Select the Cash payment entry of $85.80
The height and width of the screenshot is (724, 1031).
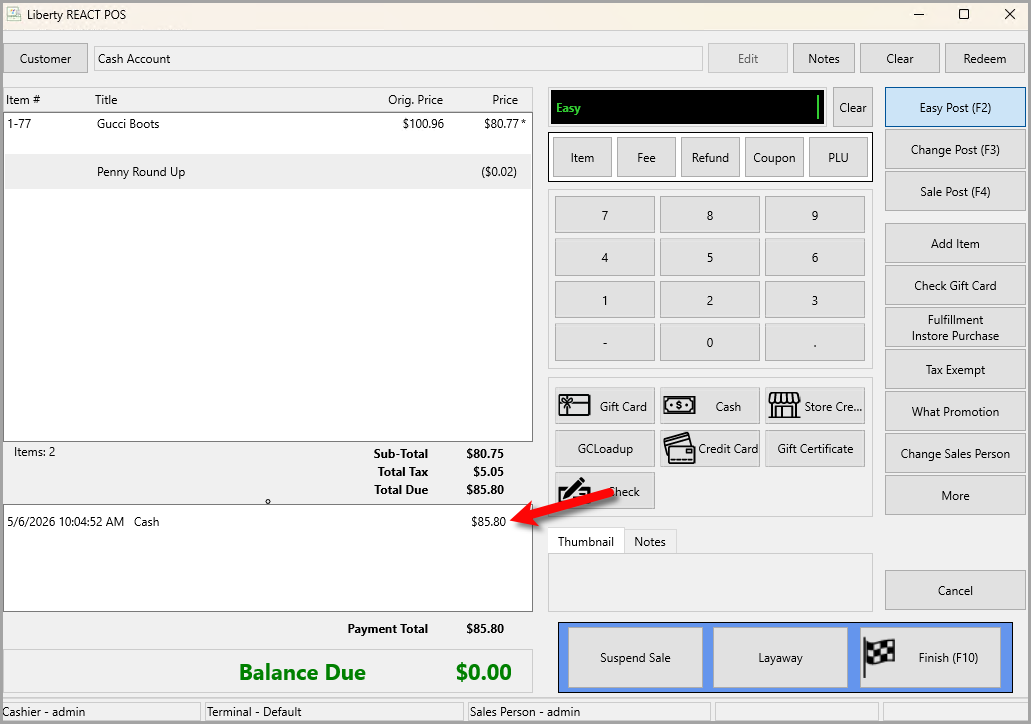(x=268, y=521)
